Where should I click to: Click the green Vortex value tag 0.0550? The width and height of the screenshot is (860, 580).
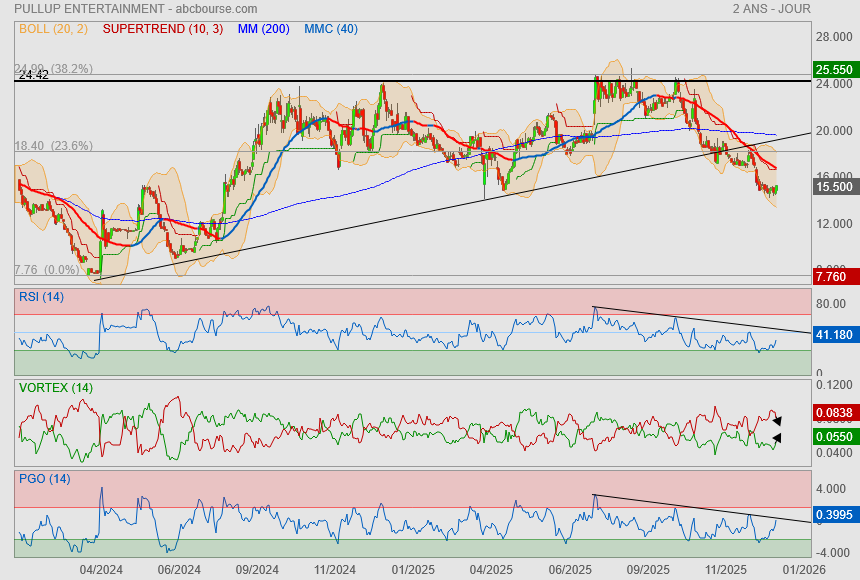click(x=834, y=438)
